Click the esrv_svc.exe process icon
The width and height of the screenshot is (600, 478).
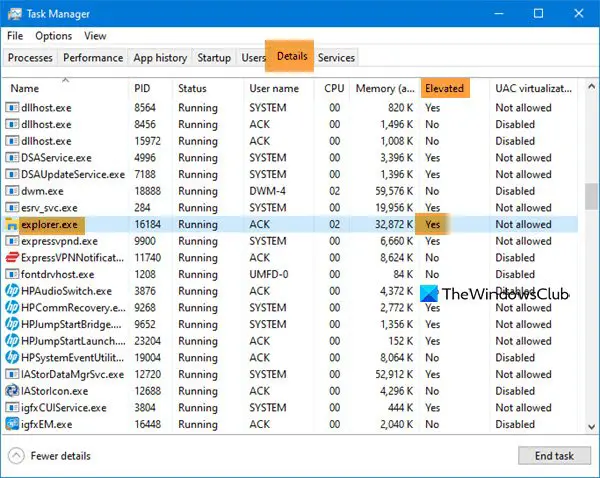[x=12, y=207]
